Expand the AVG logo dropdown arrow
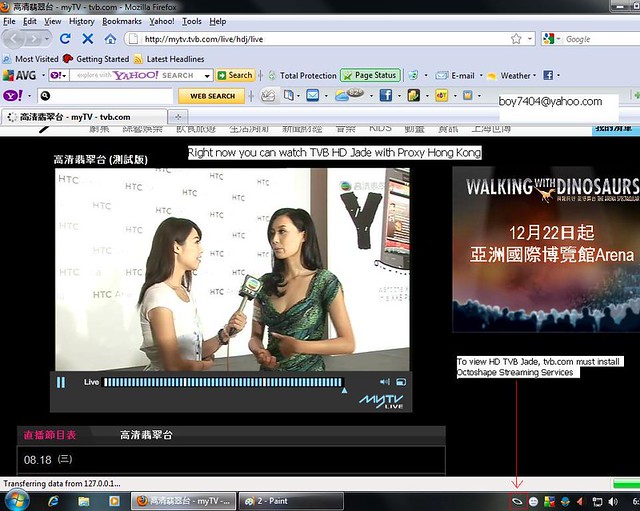Viewport: 640px width, 511px height. [43, 76]
